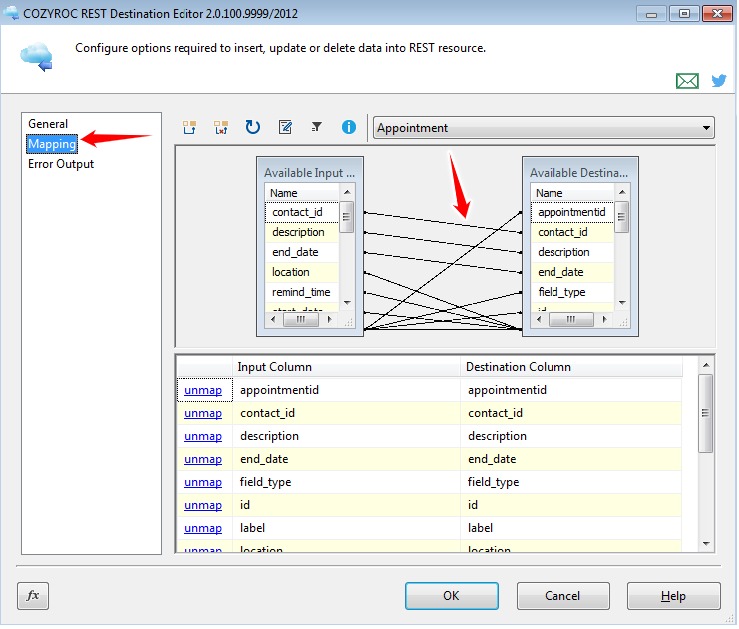Unmap the field_type column row
This screenshot has width=739, height=629.
(203, 482)
